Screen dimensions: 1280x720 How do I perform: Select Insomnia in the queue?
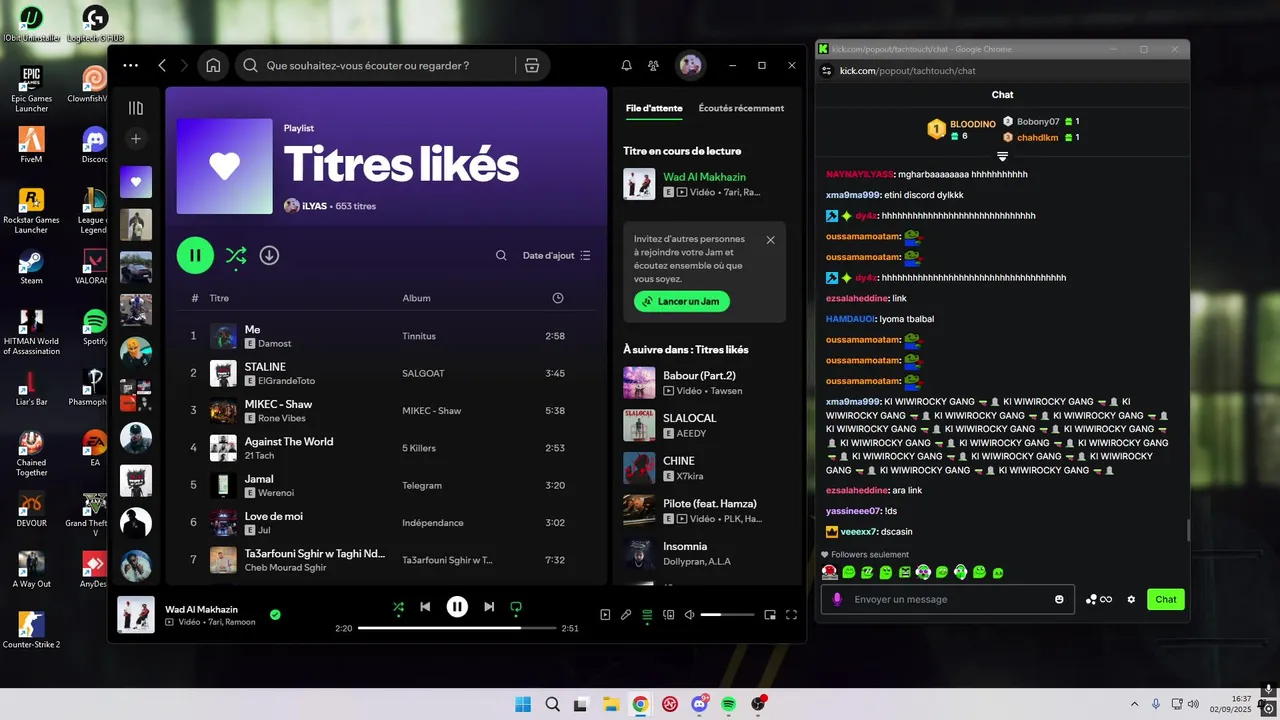705,553
